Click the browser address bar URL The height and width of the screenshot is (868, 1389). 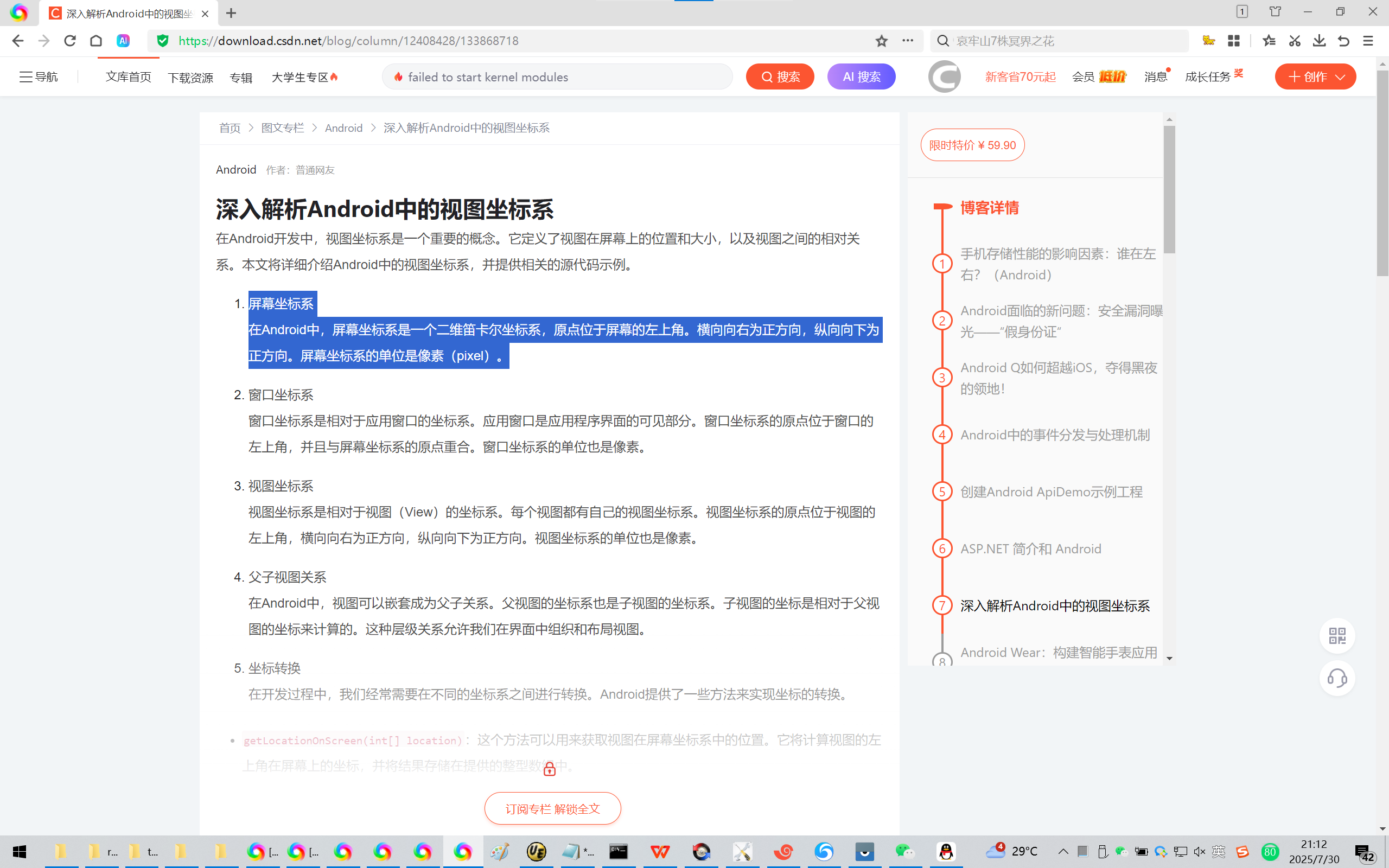click(348, 41)
